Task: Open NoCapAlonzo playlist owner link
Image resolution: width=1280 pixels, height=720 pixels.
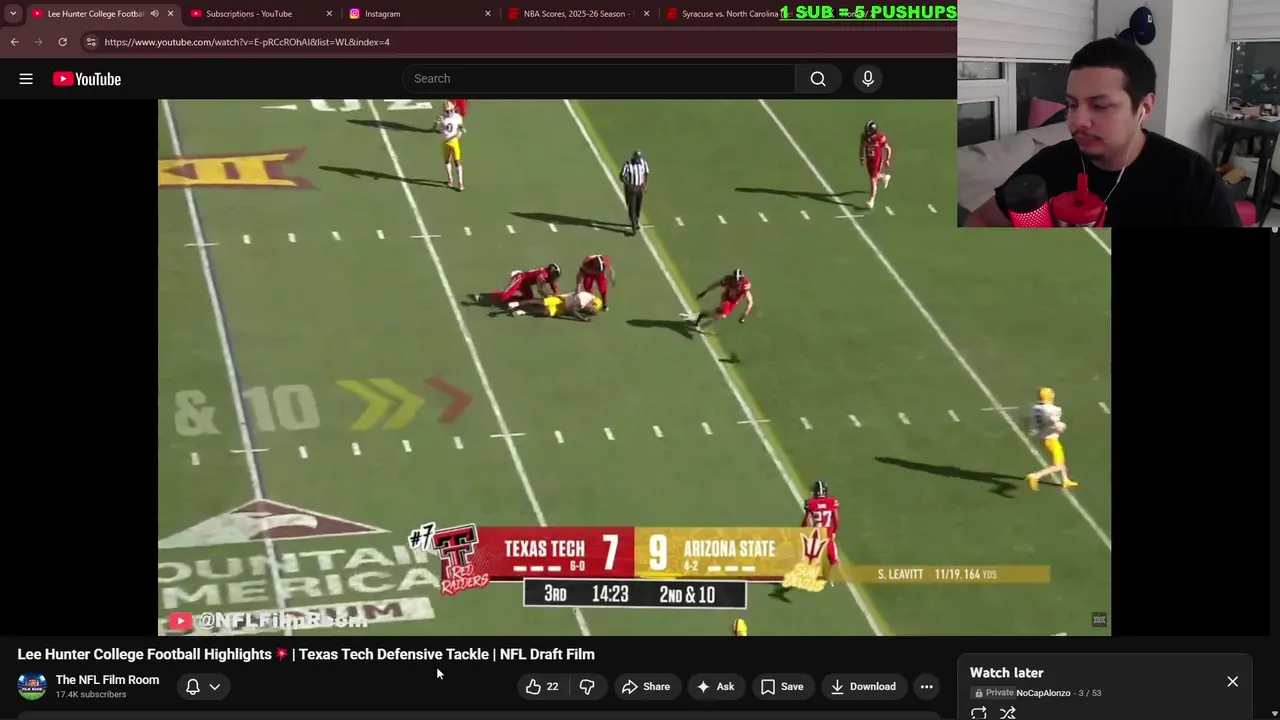Action: (x=1043, y=693)
